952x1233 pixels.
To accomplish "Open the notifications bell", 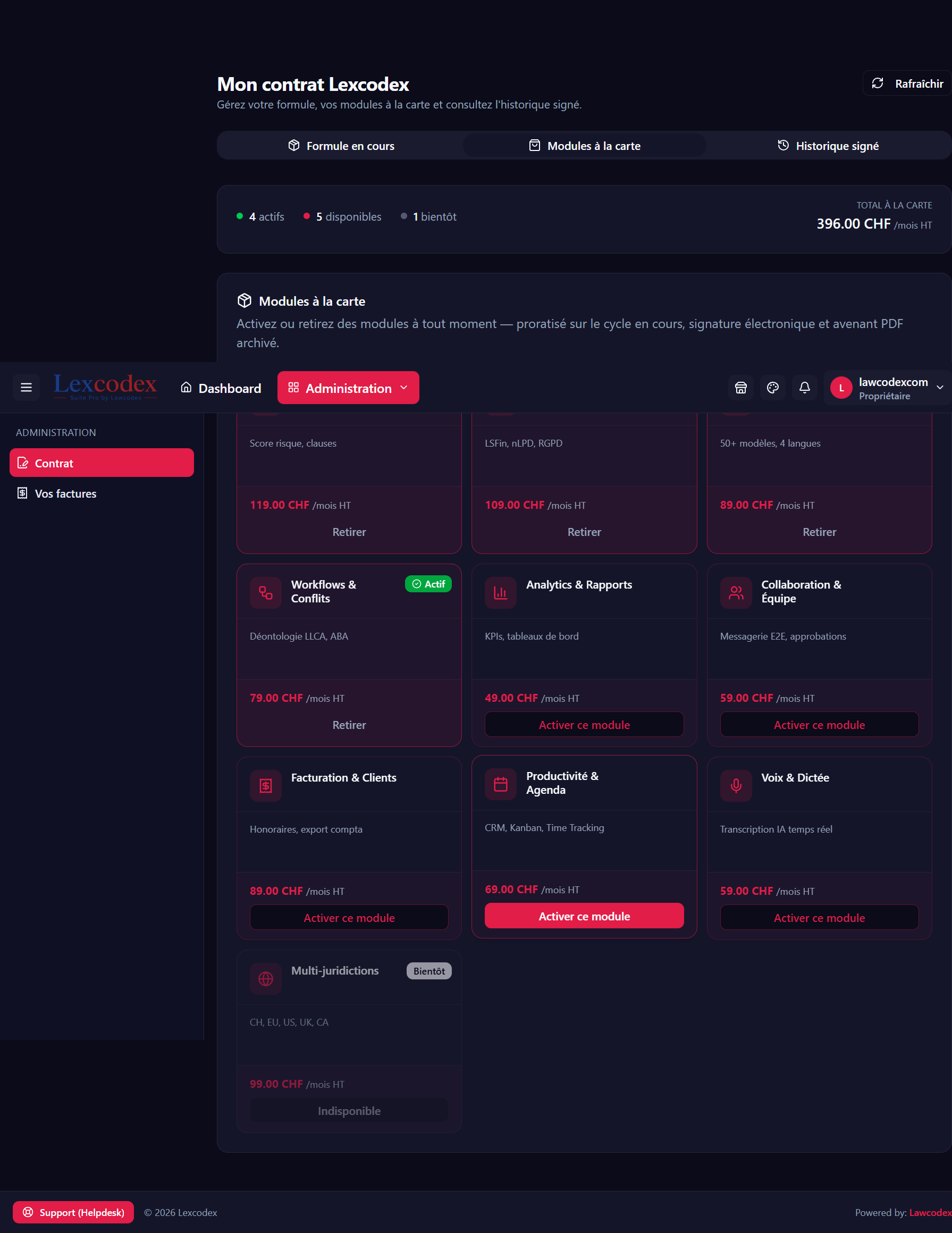I will [805, 387].
